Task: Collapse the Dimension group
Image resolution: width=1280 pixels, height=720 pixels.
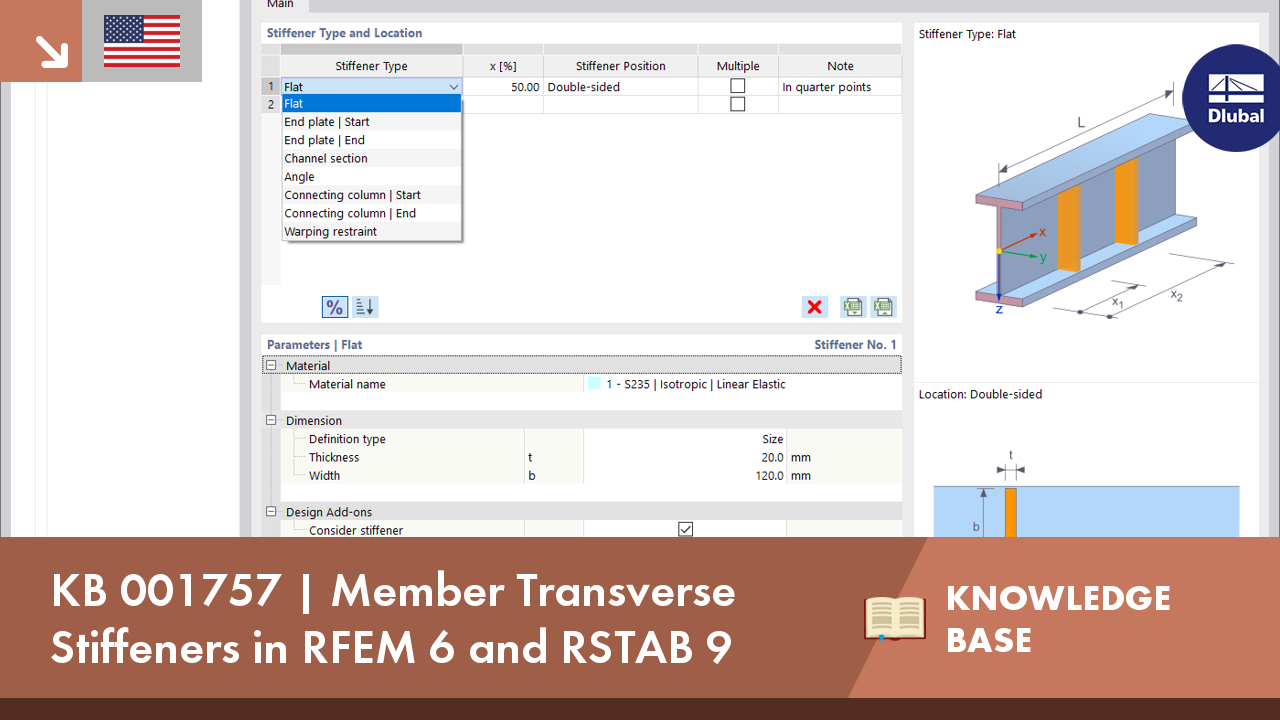Action: (x=271, y=421)
